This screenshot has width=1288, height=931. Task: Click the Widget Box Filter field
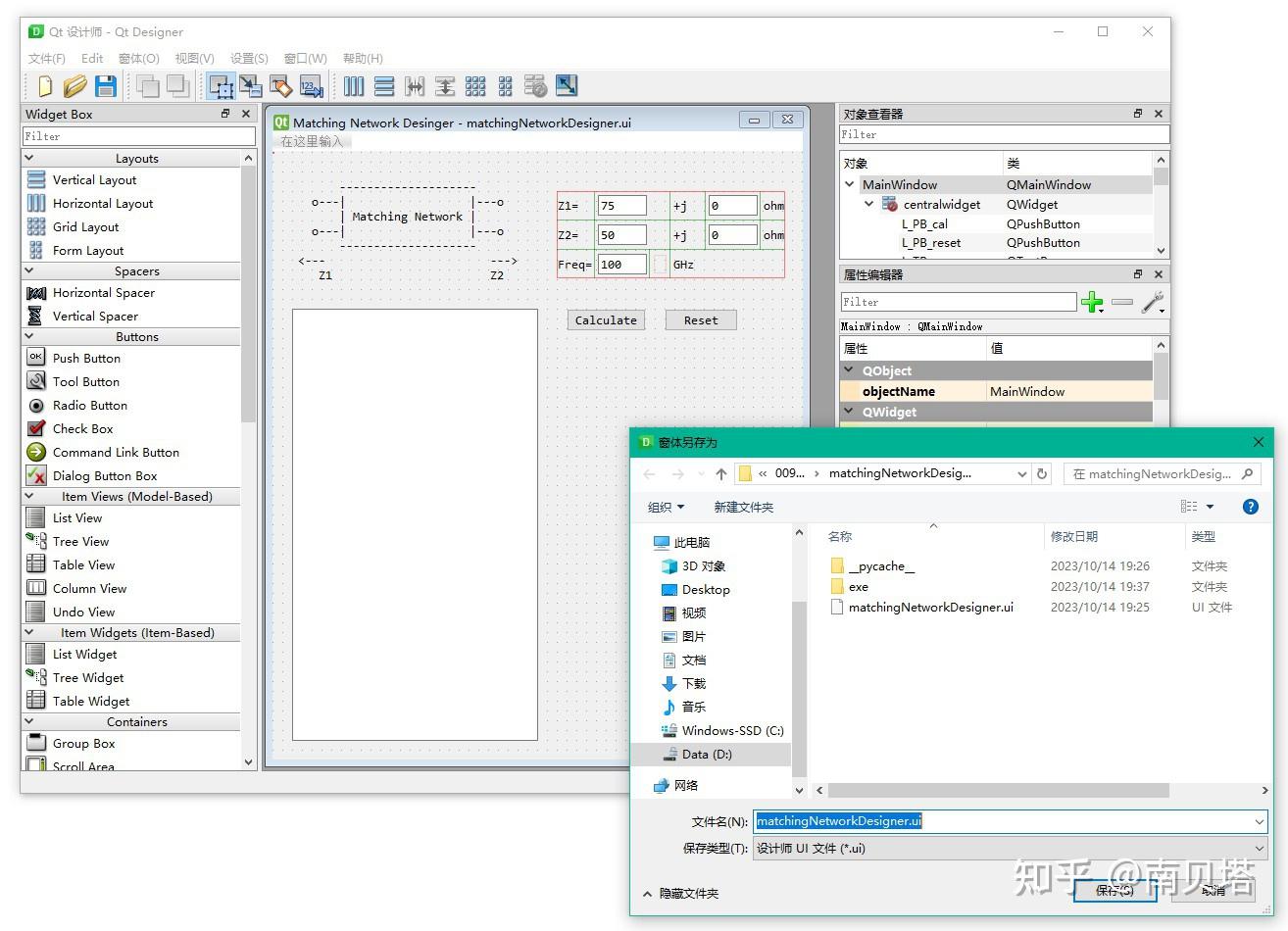point(138,136)
